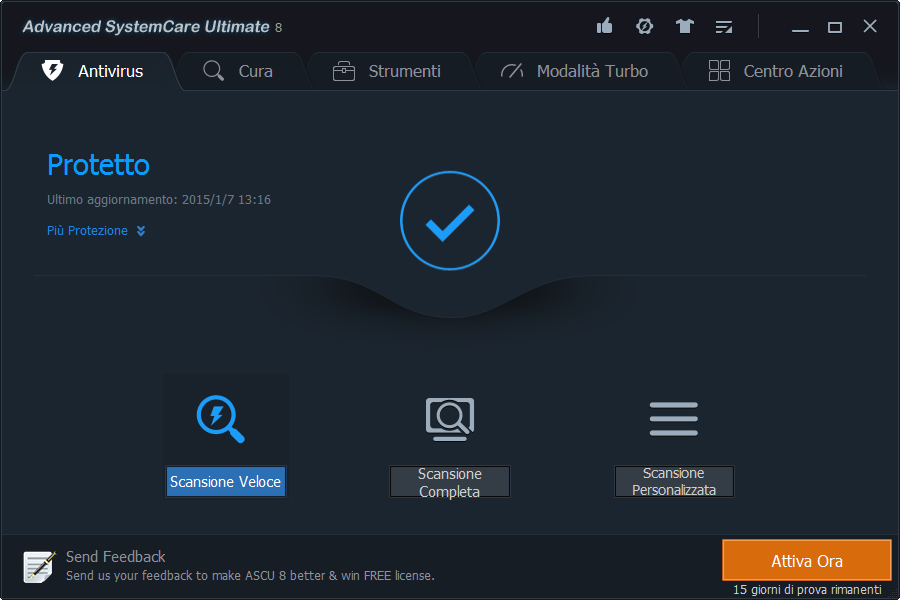The image size is (900, 600).
Task: Click the orange Attiva Ora button
Action: pyautogui.click(x=806, y=561)
